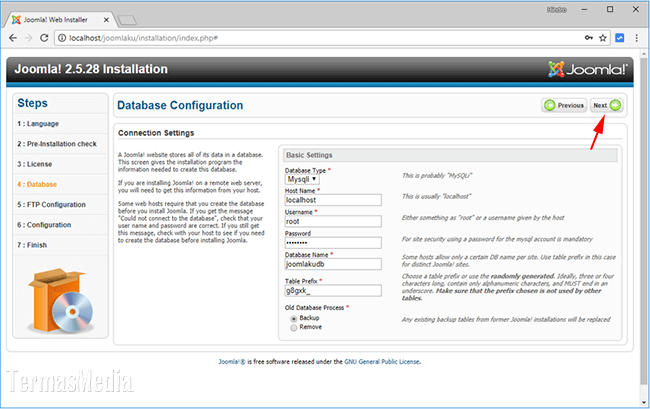Open Chrome's three-dot menu
The height and width of the screenshot is (409, 650).
tap(637, 38)
